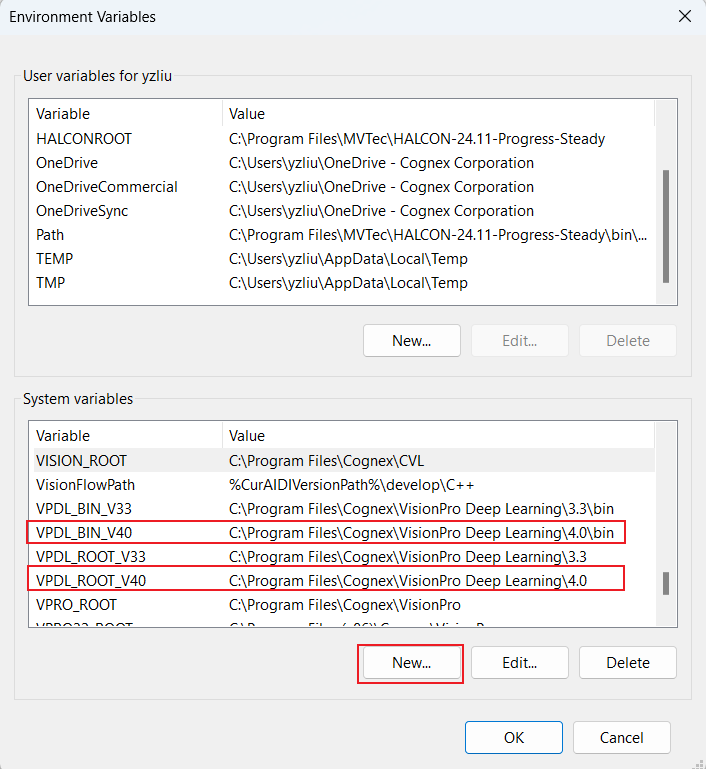Click user variables Variable column header
Screen dimensions: 706x769
pyautogui.click(x=128, y=114)
